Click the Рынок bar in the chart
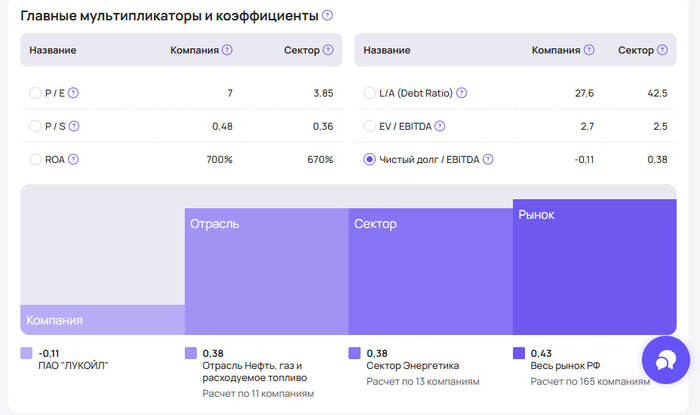Viewport: 700px width, 415px height. (594, 268)
